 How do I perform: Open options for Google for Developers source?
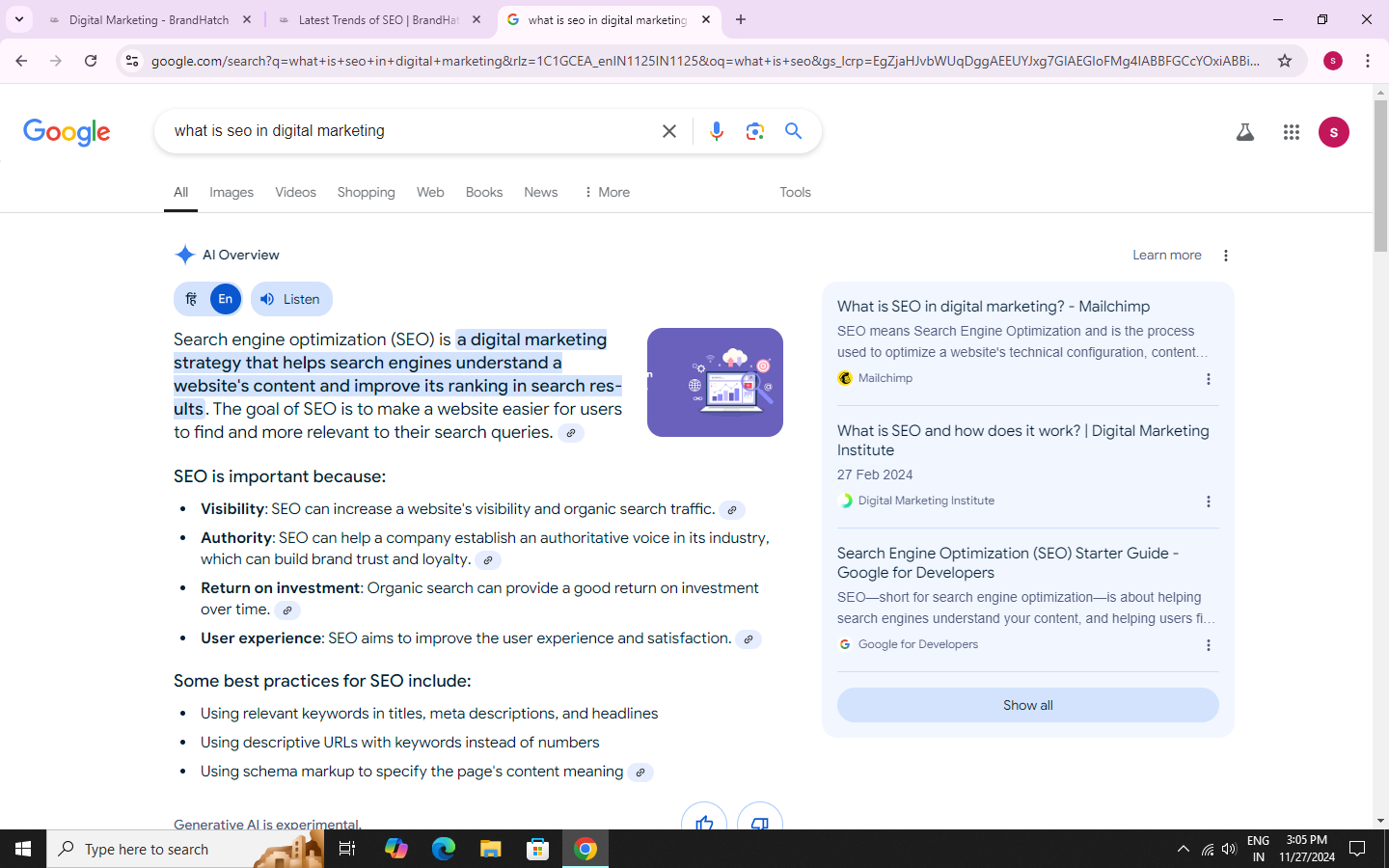pos(1209,645)
